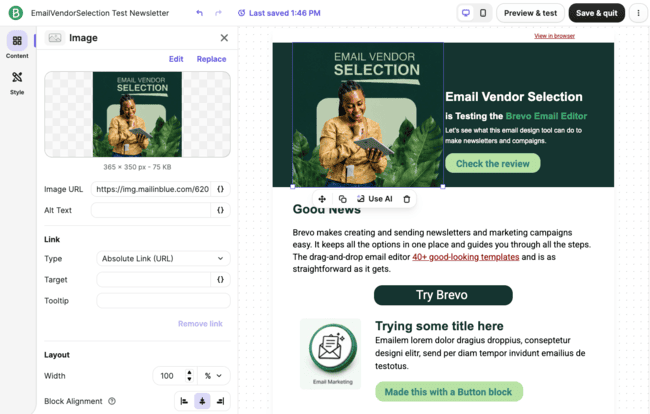This screenshot has width=650, height=414.
Task: Use AI on the selected block
Action: (x=375, y=199)
